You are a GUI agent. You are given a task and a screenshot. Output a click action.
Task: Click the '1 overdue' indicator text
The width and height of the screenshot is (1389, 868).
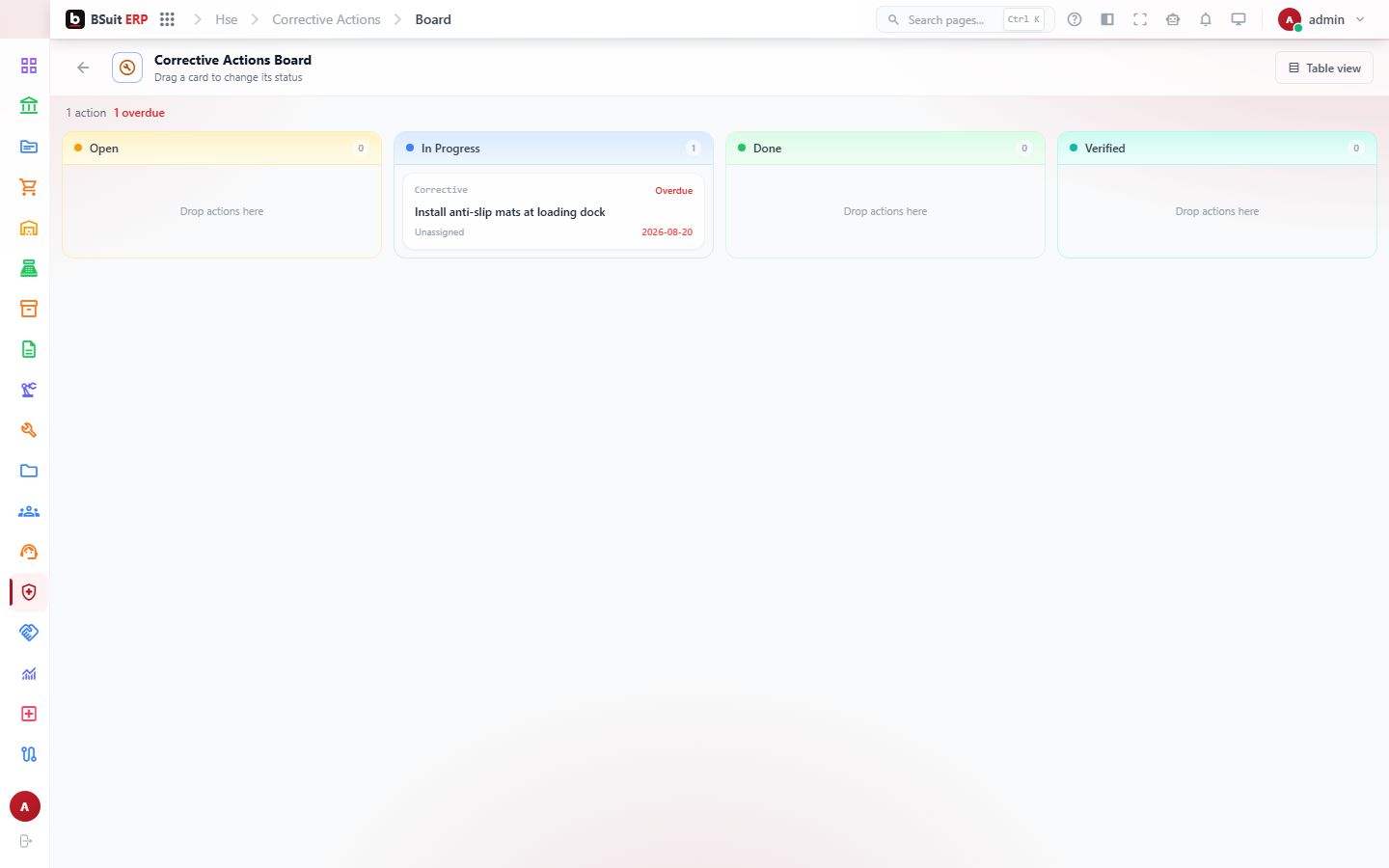click(x=139, y=113)
